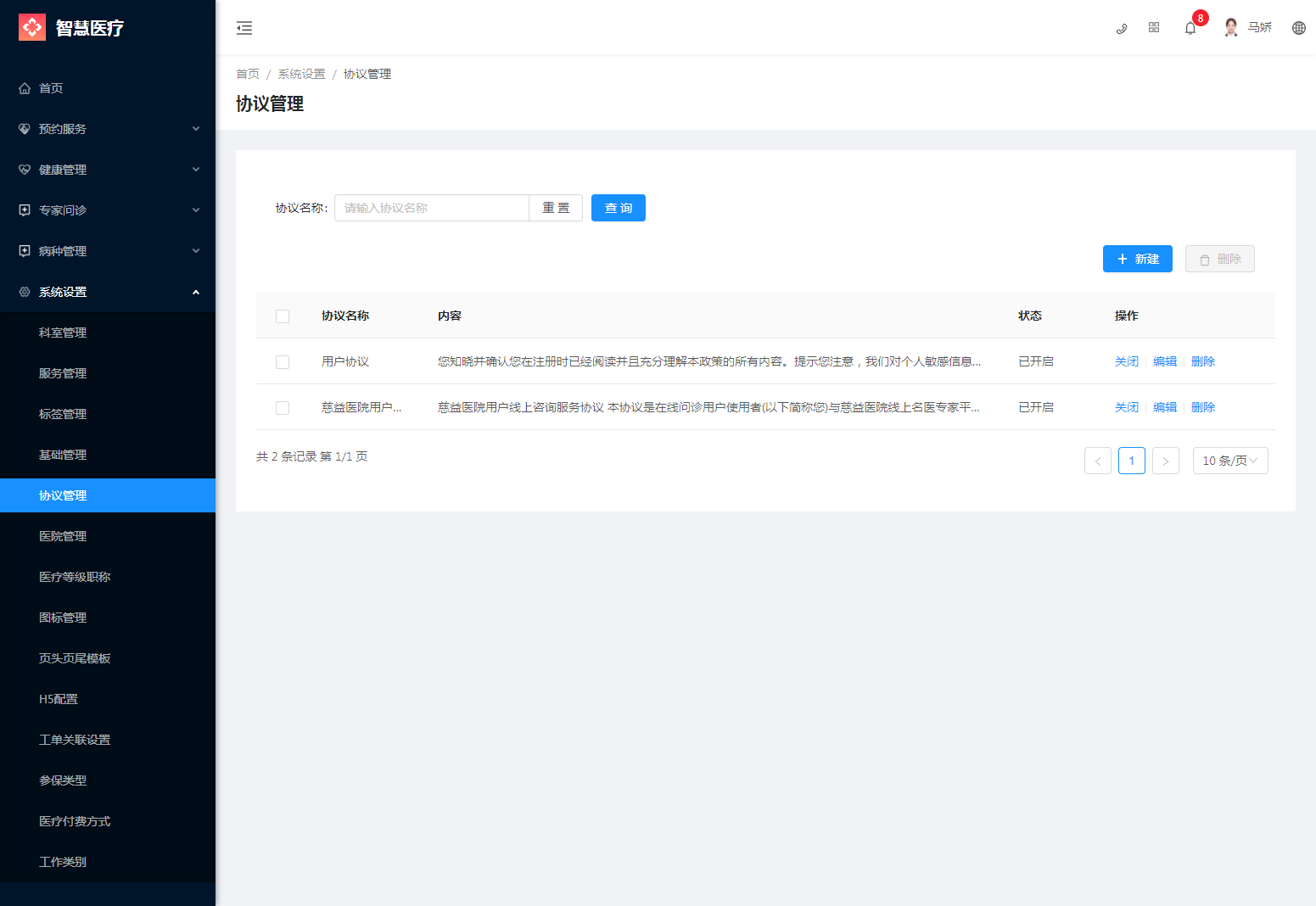1316x906 pixels.
Task: Click 关闭 for the 慈益医院用户 row
Action: [1127, 407]
